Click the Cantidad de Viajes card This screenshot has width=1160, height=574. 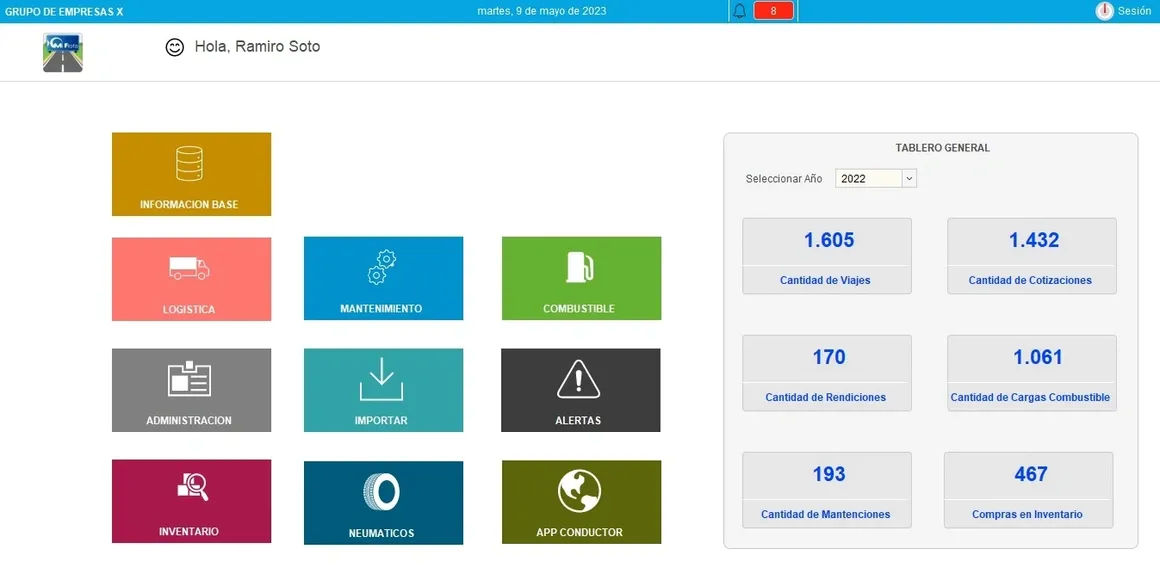click(x=827, y=256)
